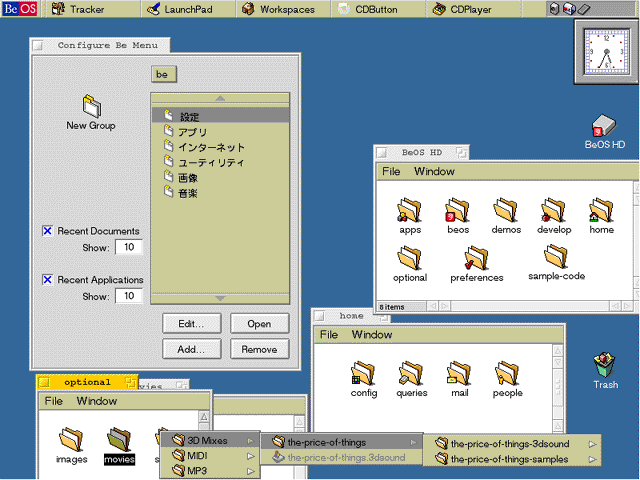Select the 設定 entry in the list
This screenshot has height=480, width=640.
(x=220, y=116)
